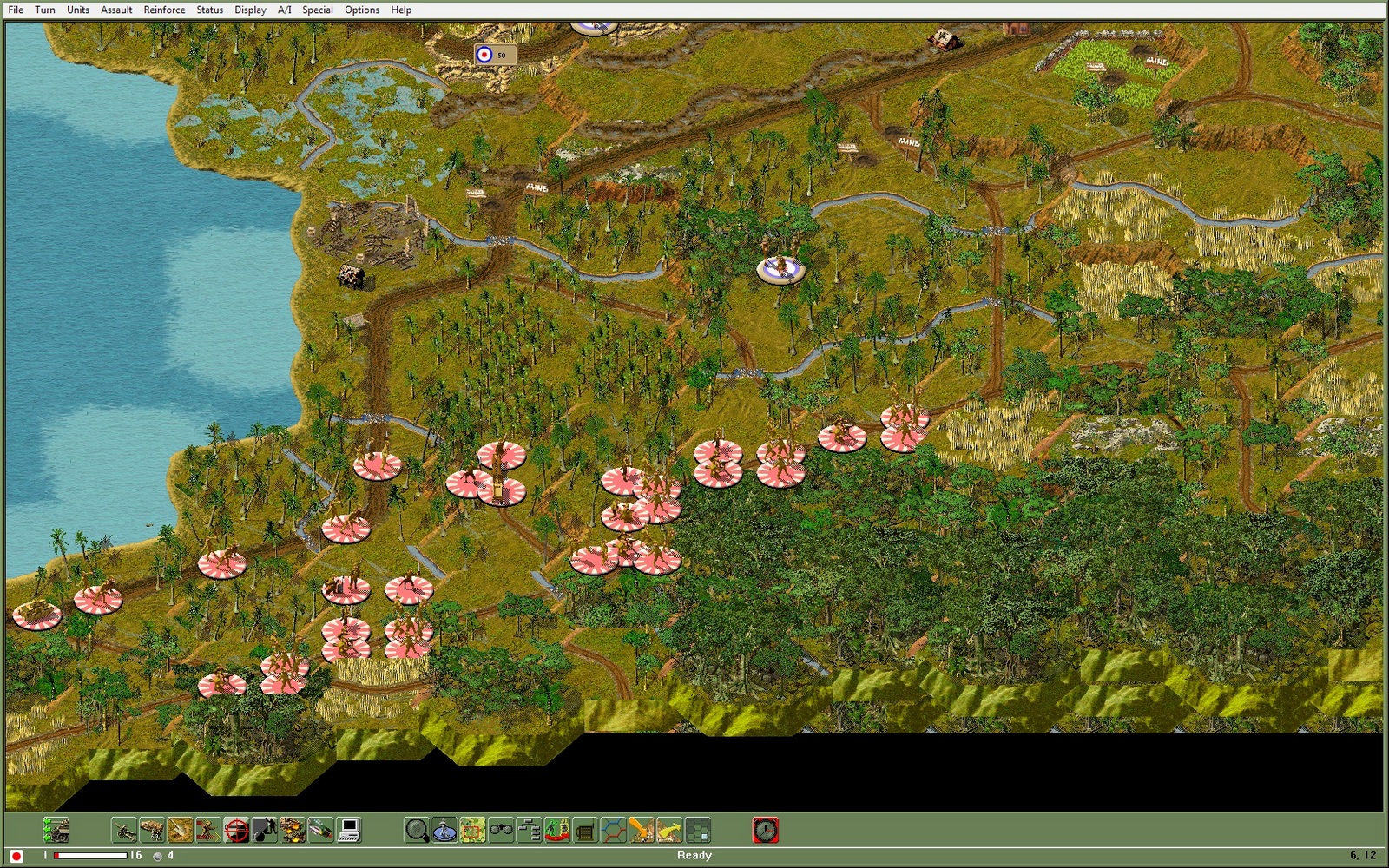Select the British infantry unit on white base

[x=781, y=268]
